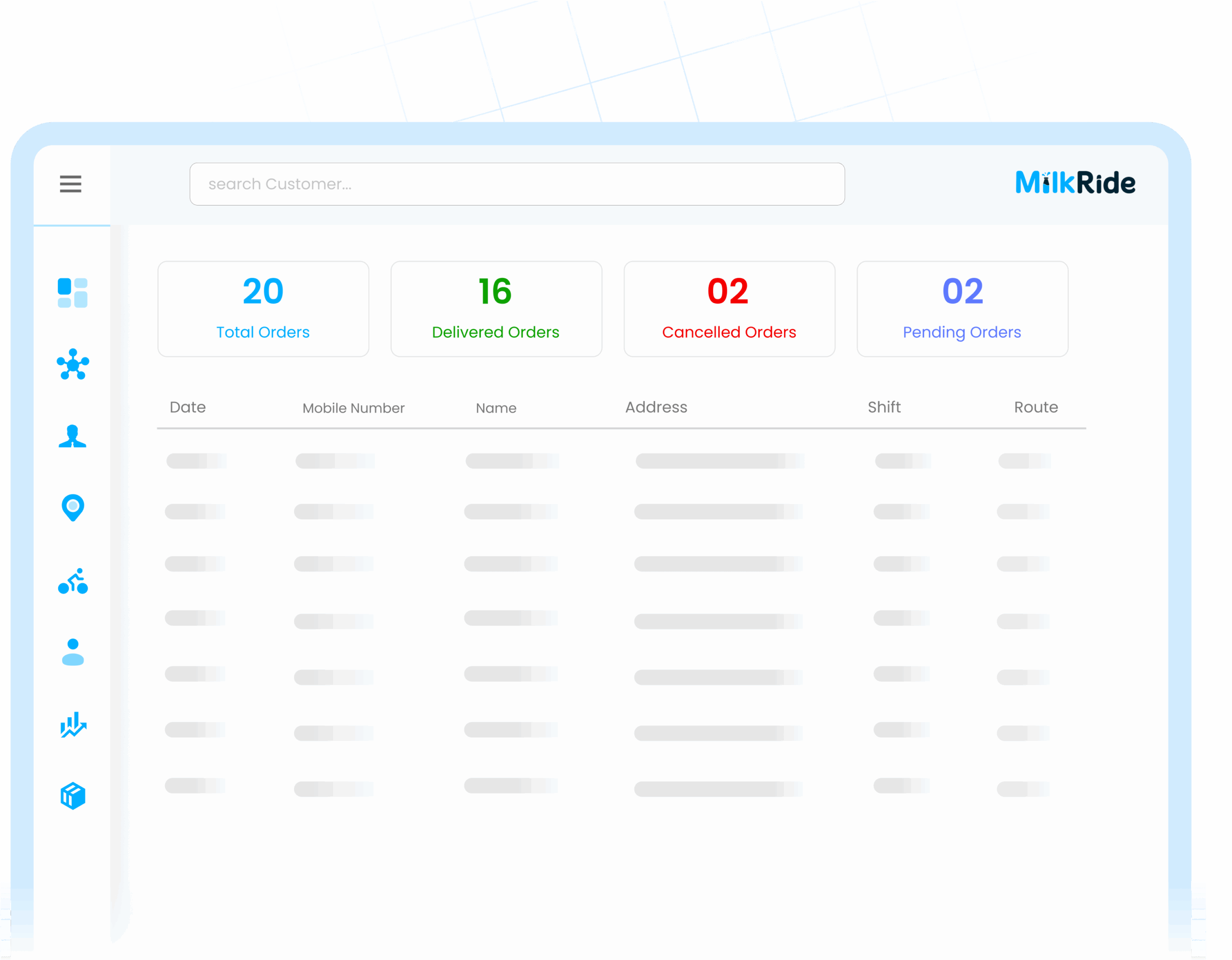Select the customer silhouette sidebar icon
This screenshot has height=960, width=1232.
[73, 436]
